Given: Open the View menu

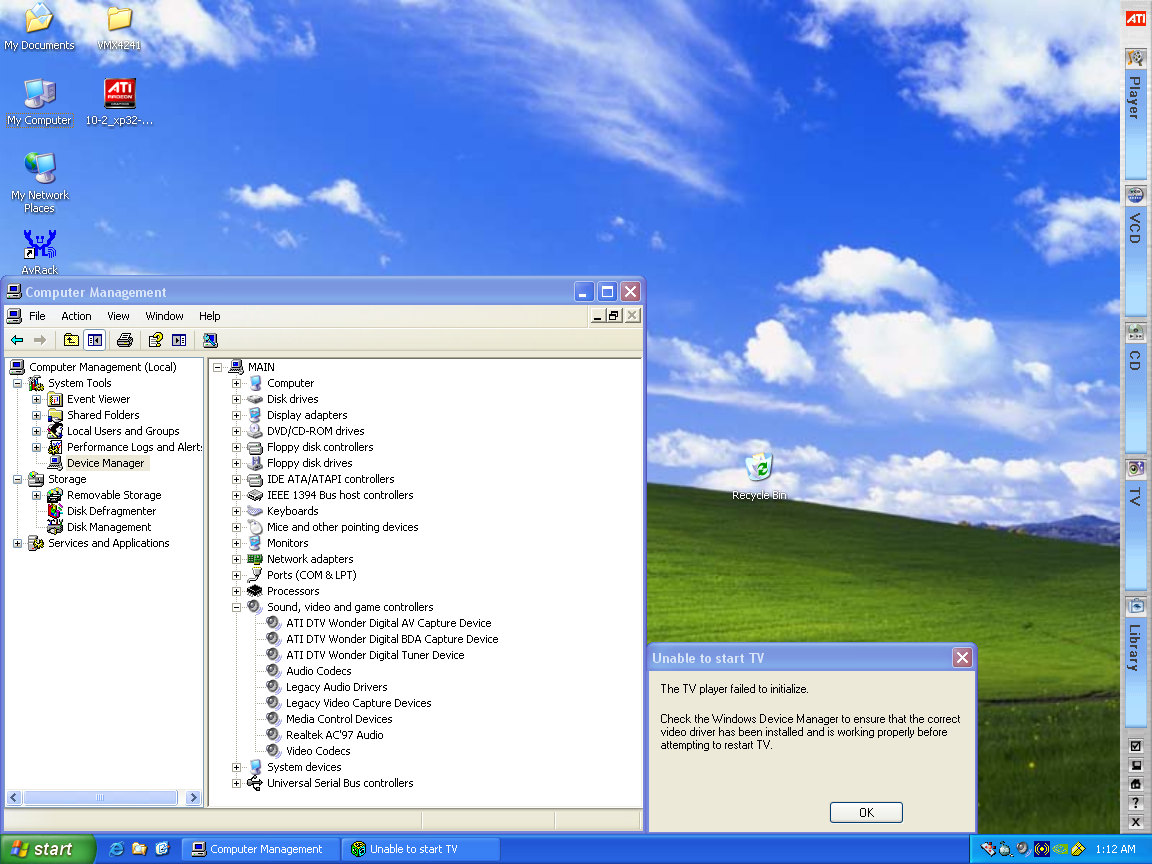Looking at the screenshot, I should tap(118, 316).
